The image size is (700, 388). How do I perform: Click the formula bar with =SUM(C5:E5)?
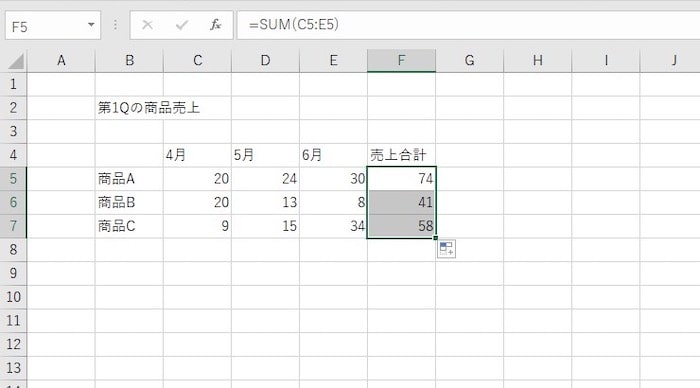click(468, 25)
